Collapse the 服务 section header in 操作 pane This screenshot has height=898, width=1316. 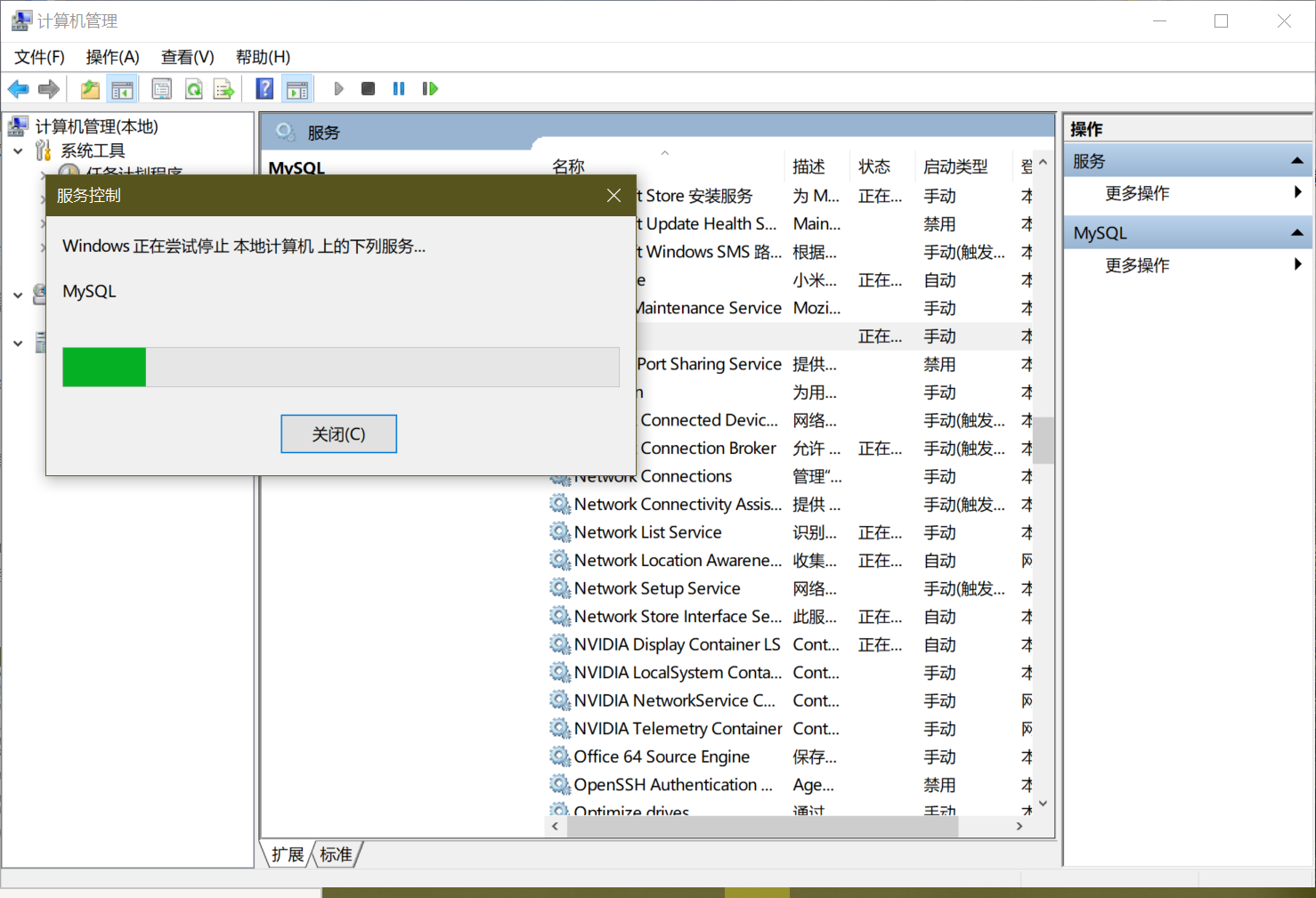point(1297,160)
